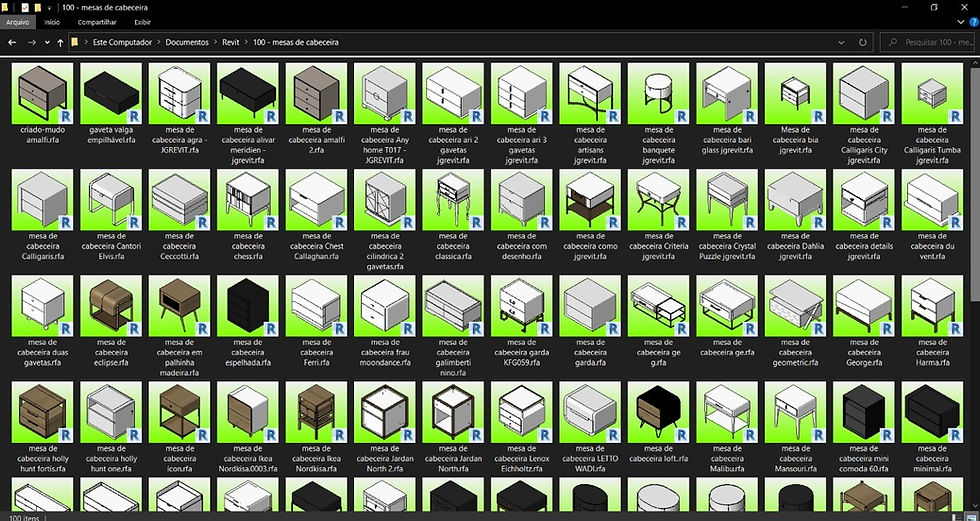
Task: Select the mesa de cabeceira garda KFG059 thumbnail
Action: (x=522, y=305)
